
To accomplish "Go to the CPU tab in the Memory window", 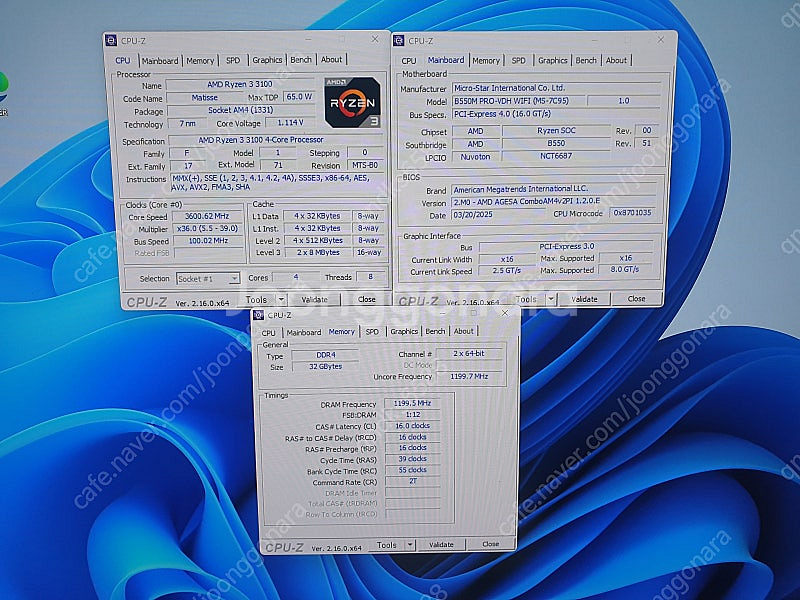I will tap(269, 332).
